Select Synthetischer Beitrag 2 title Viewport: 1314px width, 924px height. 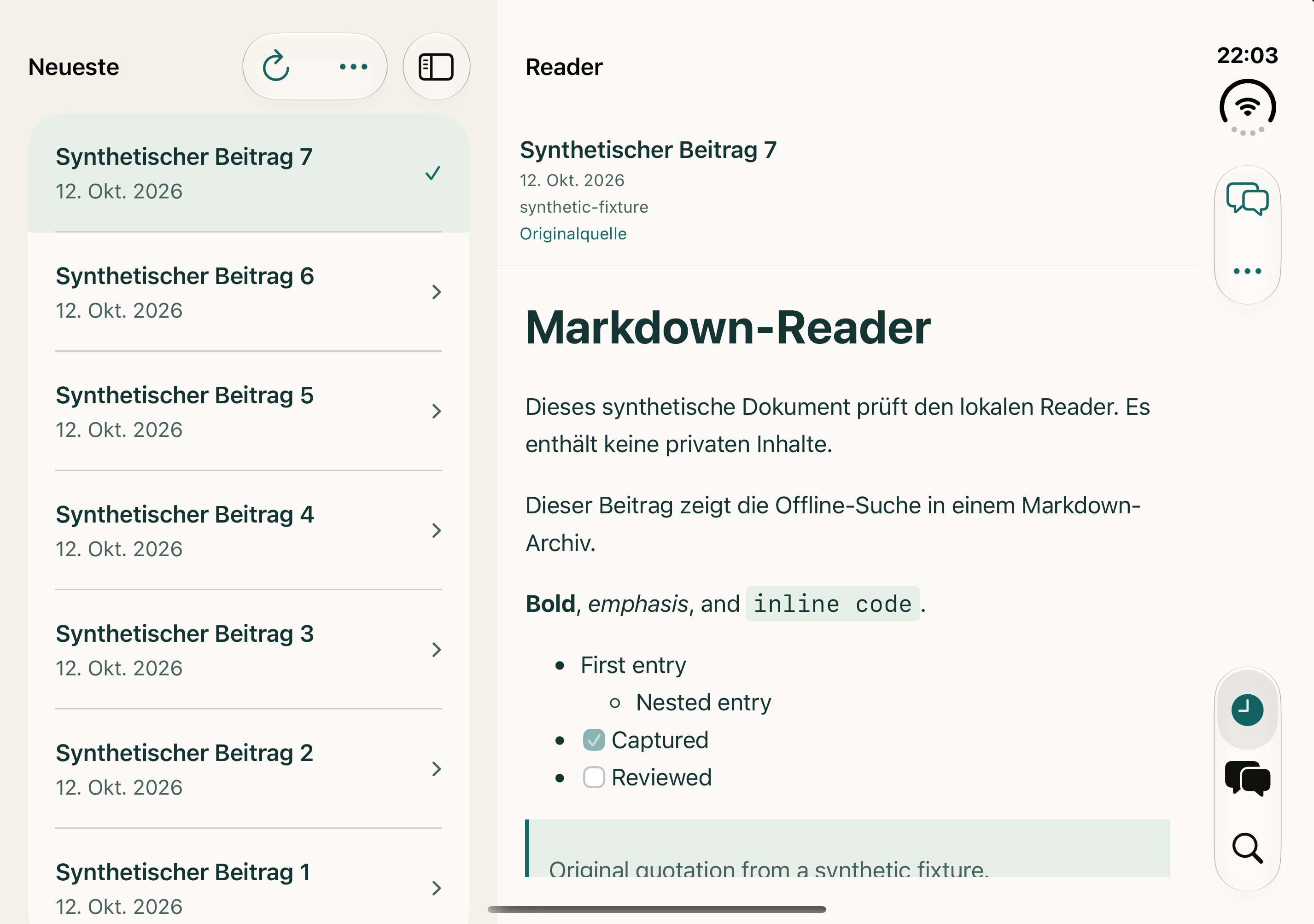click(184, 753)
